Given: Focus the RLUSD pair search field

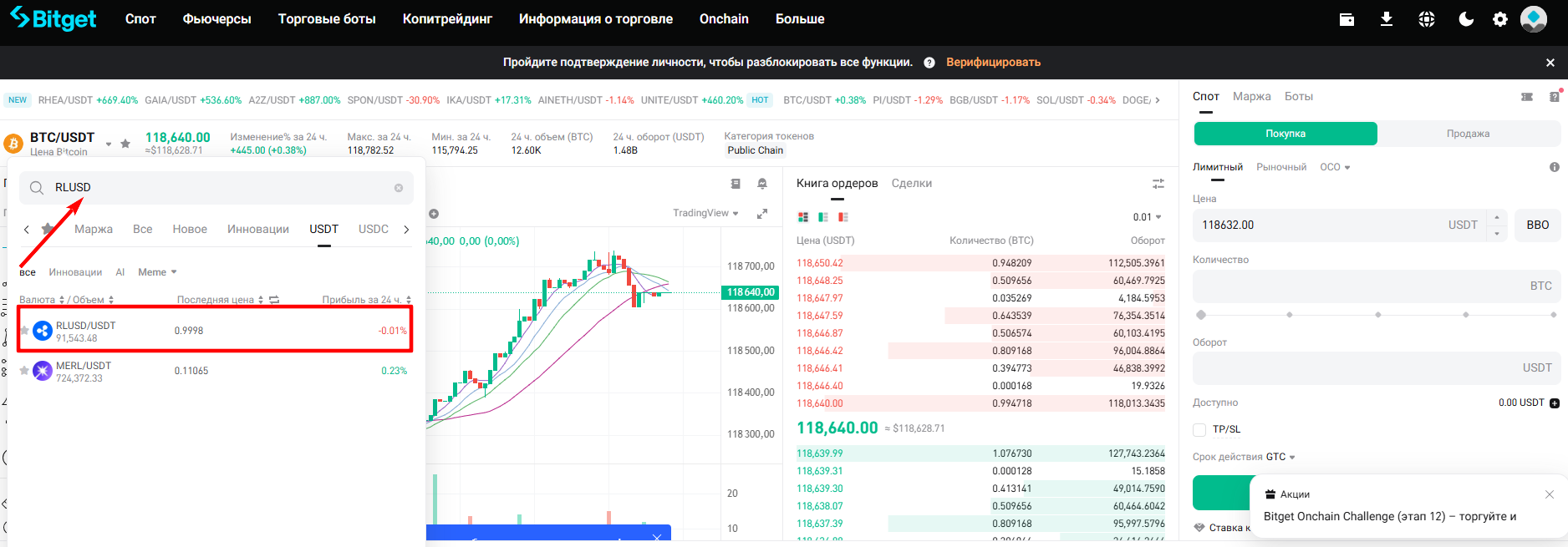Looking at the screenshot, I should coord(216,188).
